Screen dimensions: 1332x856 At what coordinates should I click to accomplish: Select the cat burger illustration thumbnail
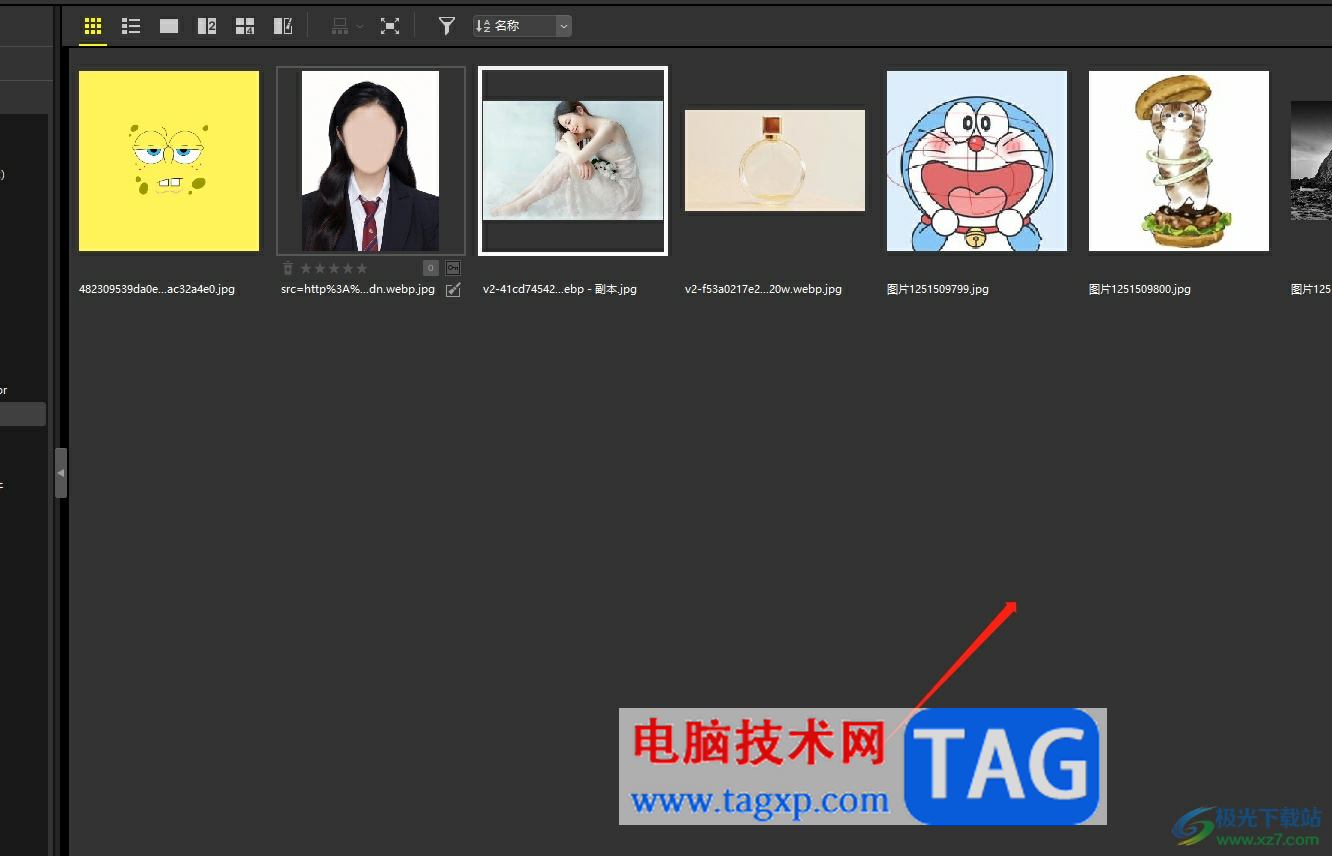click(1179, 161)
